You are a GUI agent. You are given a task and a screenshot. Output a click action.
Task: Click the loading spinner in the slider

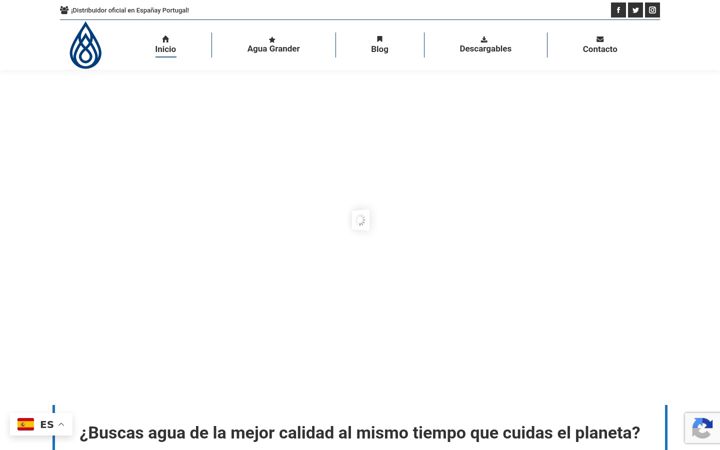(360, 220)
